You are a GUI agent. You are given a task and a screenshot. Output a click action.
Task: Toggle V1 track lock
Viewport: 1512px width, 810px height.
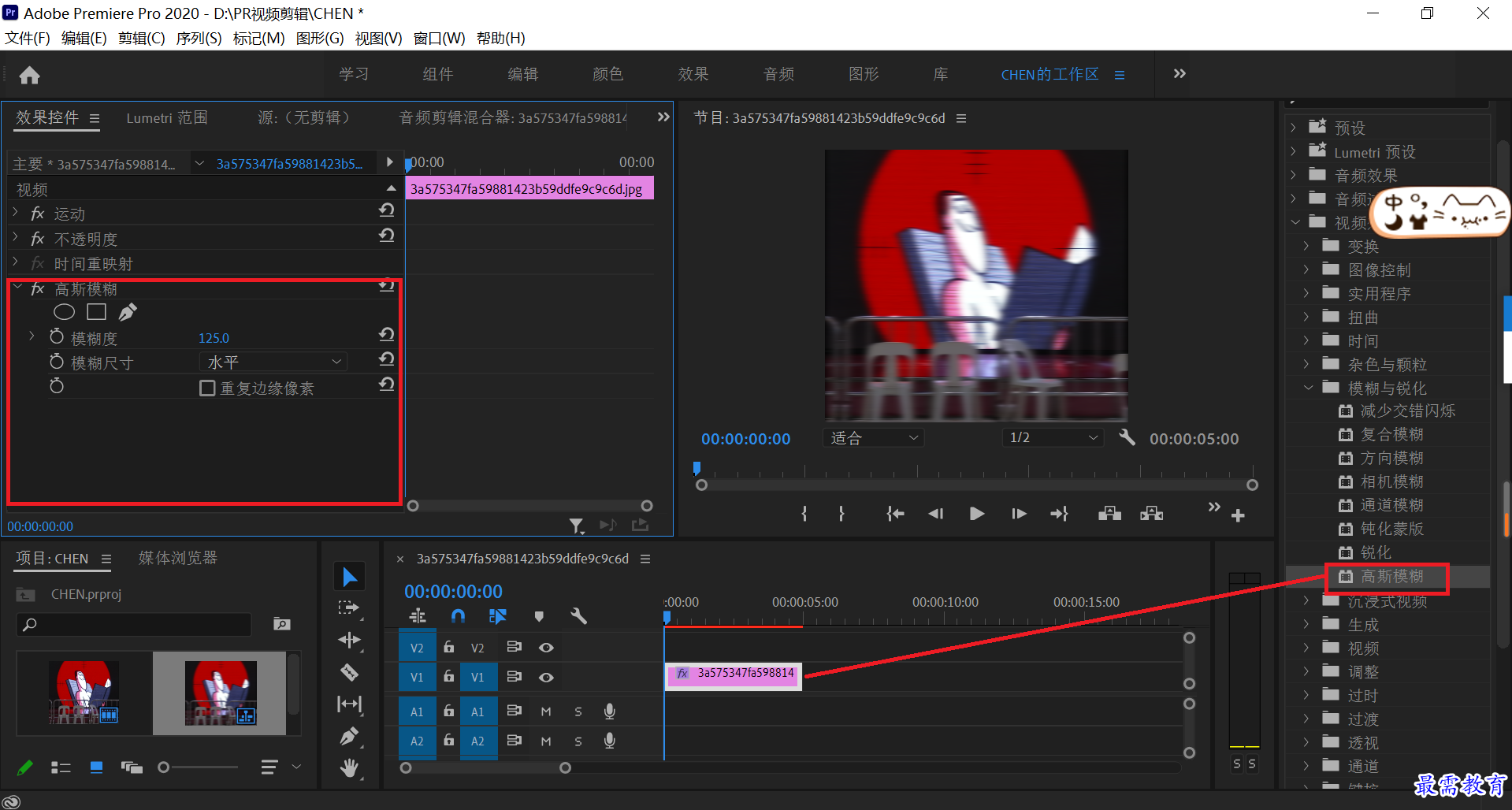448,676
